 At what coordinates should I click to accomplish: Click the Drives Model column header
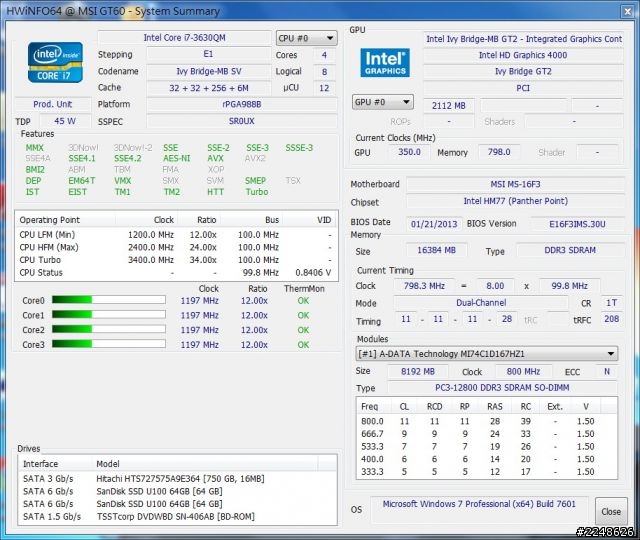click(x=205, y=464)
